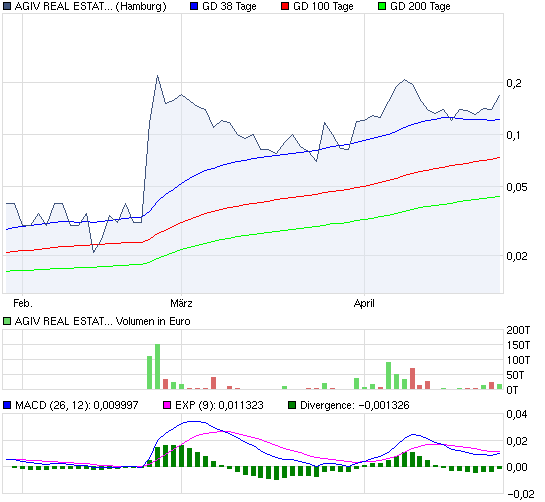Click the blue MACD legend swatch
The height and width of the screenshot is (502, 545).
pyautogui.click(x=7, y=405)
